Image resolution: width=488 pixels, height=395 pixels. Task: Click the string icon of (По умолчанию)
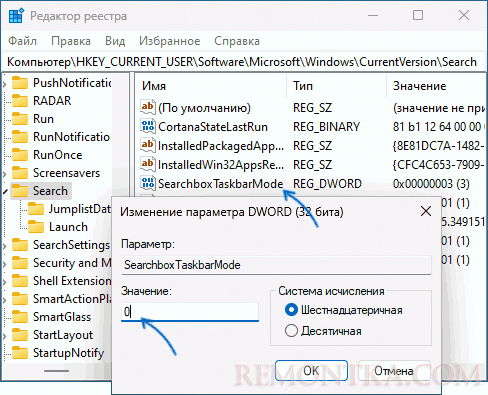pyautogui.click(x=148, y=107)
